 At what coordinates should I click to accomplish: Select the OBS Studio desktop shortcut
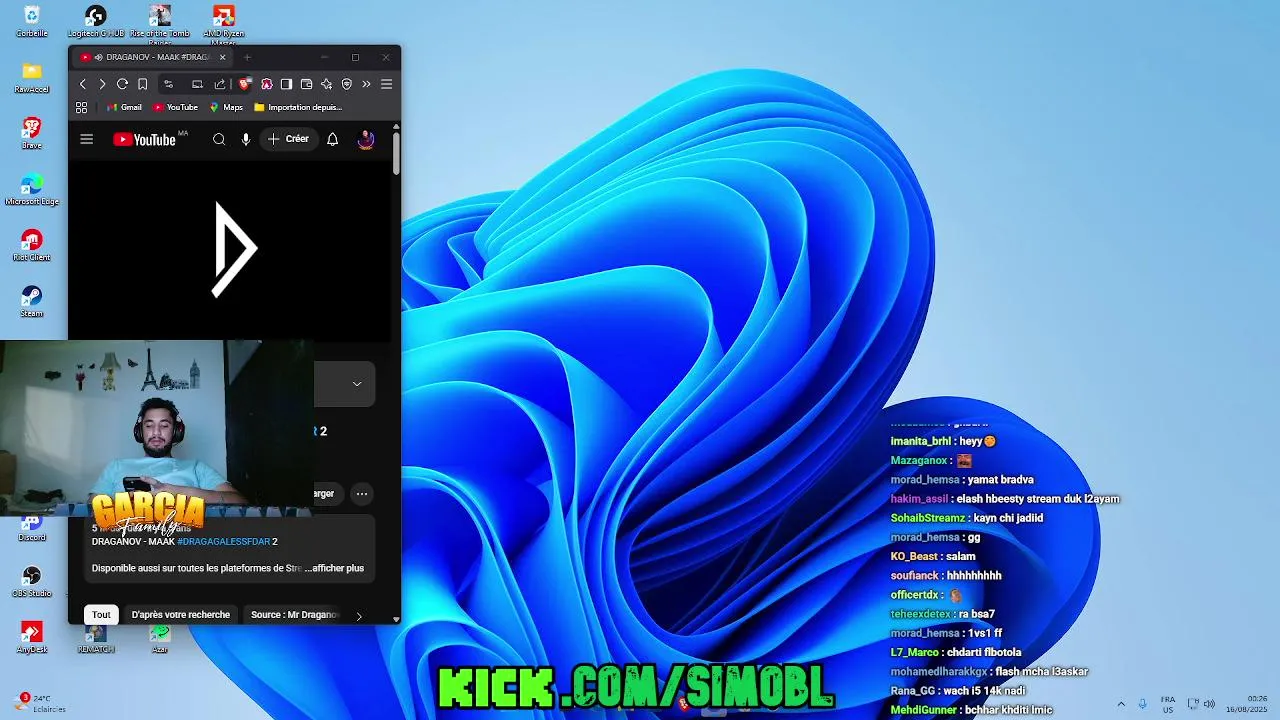(32, 581)
